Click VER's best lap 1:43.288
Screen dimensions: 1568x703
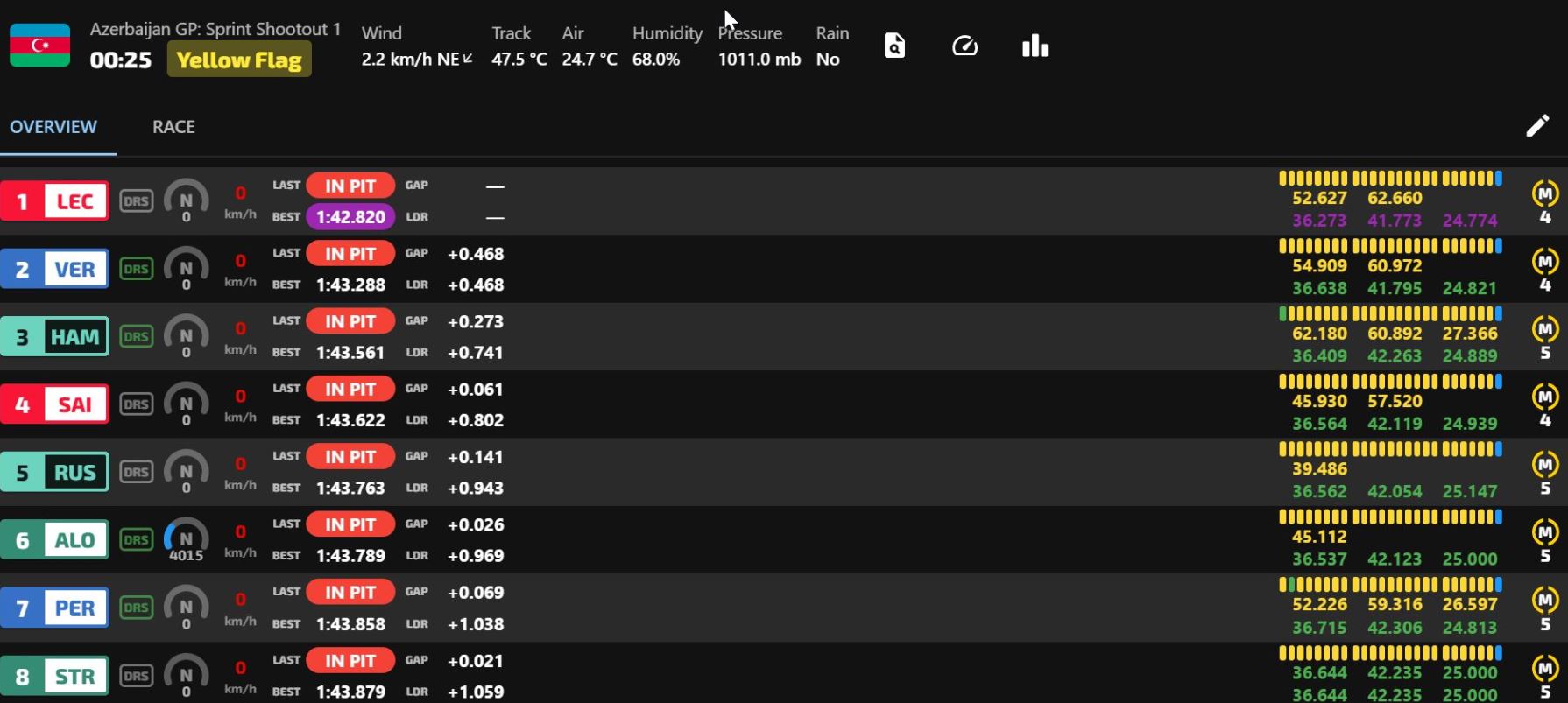coord(350,285)
